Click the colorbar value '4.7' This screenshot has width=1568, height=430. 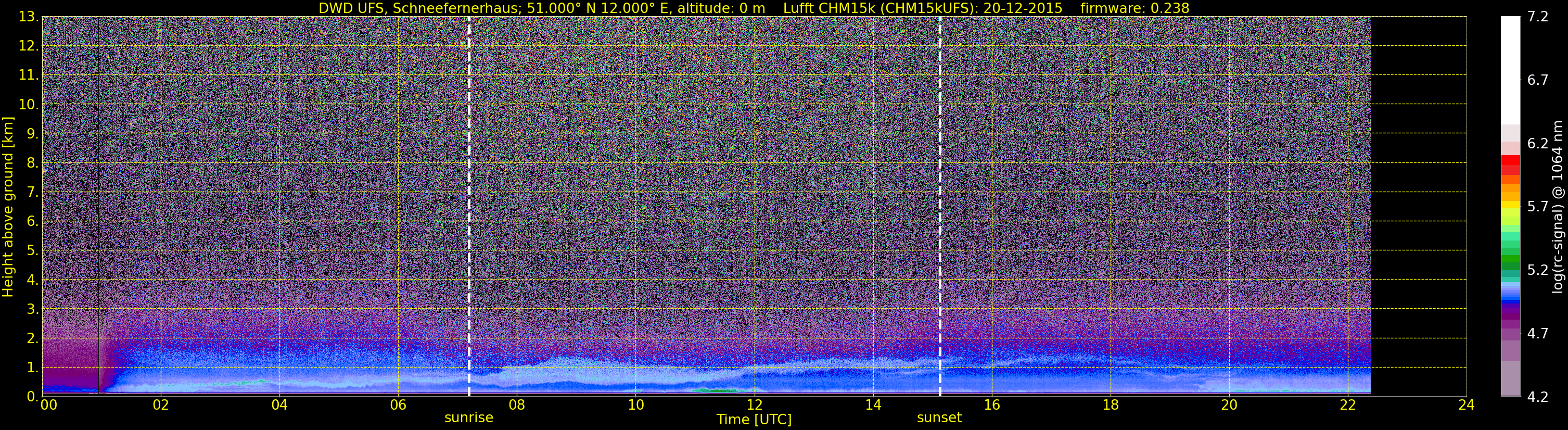click(1538, 334)
